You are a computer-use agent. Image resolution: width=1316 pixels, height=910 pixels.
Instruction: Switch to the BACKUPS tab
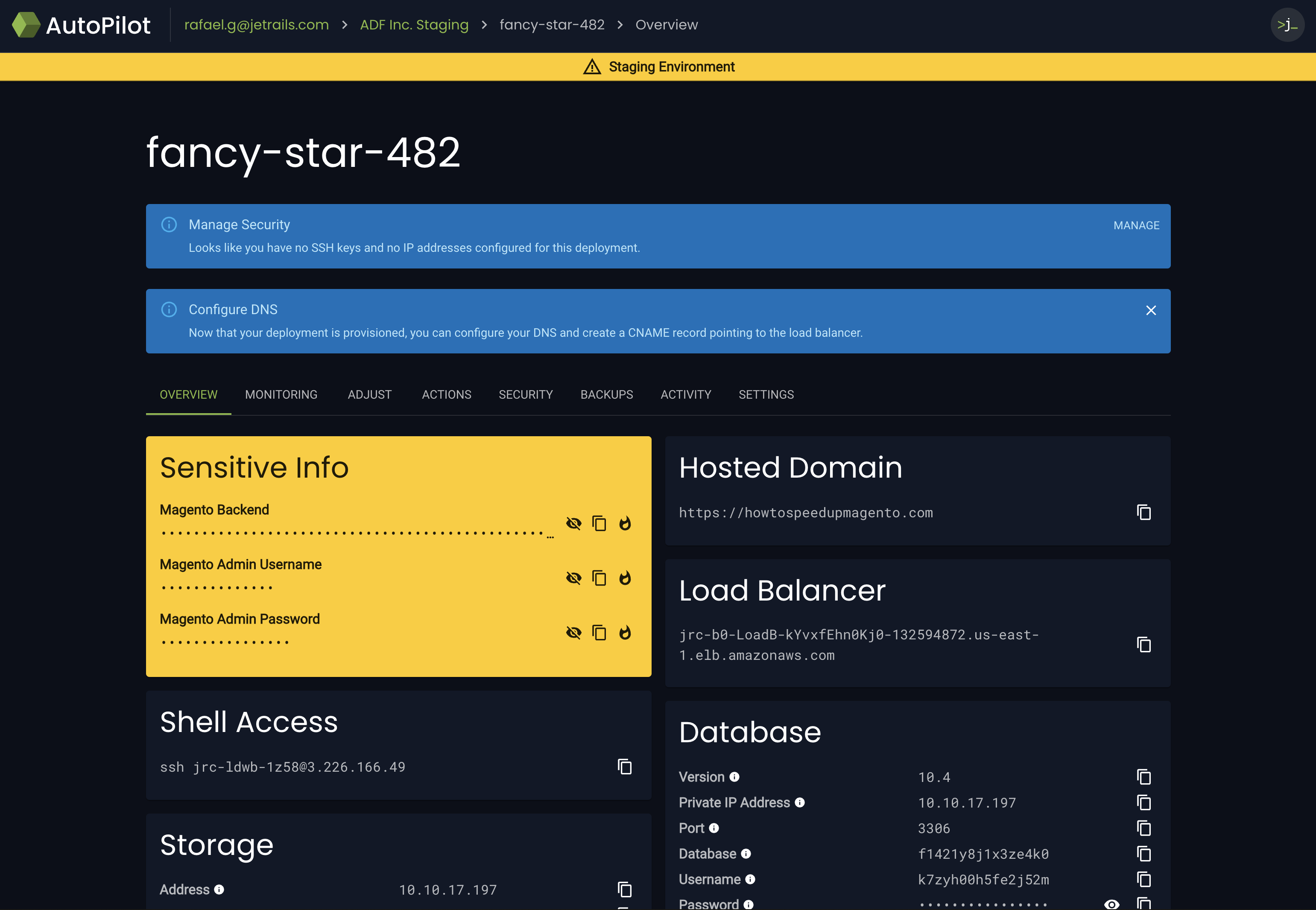[606, 394]
